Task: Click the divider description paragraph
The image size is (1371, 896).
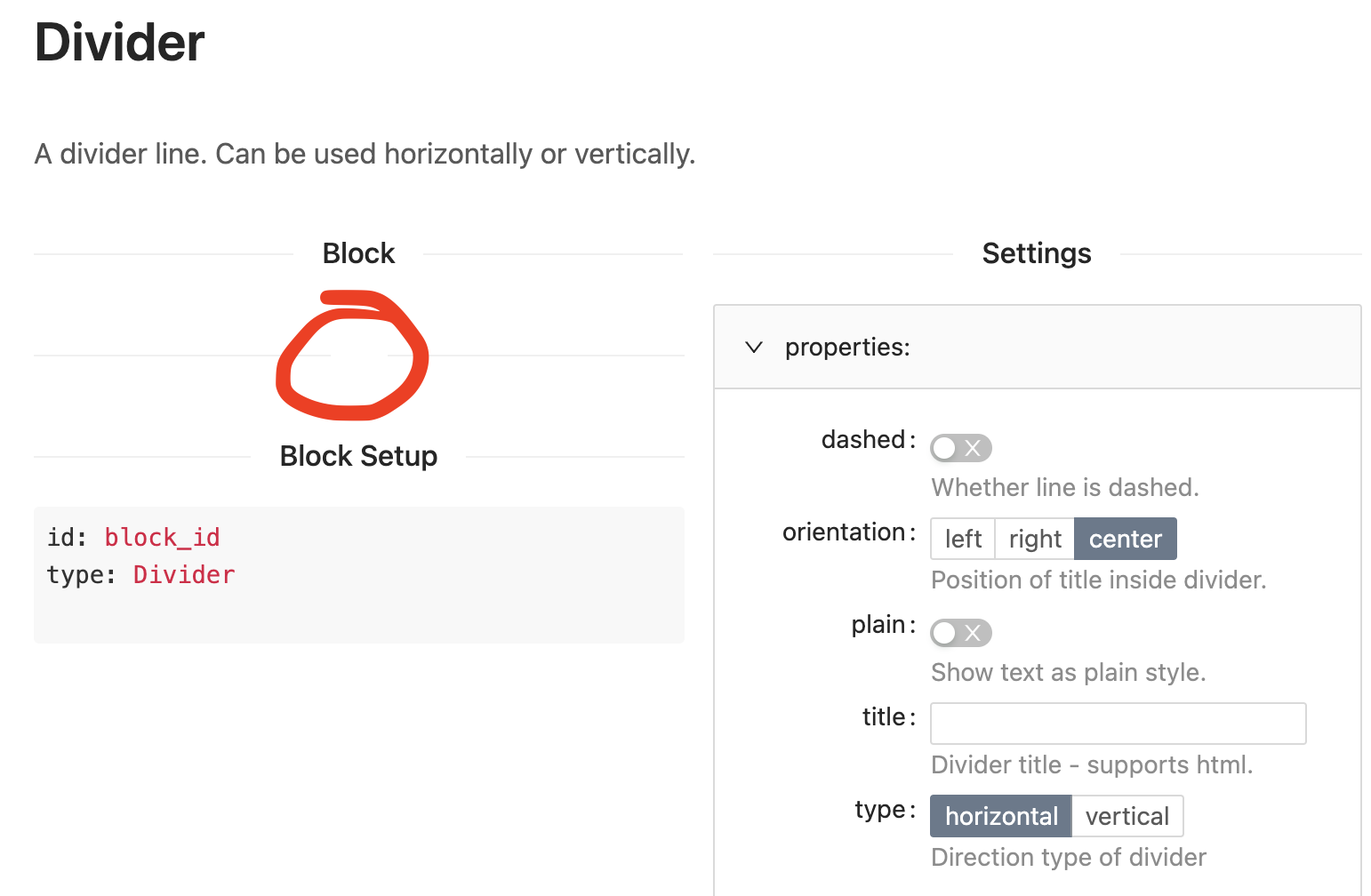Action: (365, 154)
